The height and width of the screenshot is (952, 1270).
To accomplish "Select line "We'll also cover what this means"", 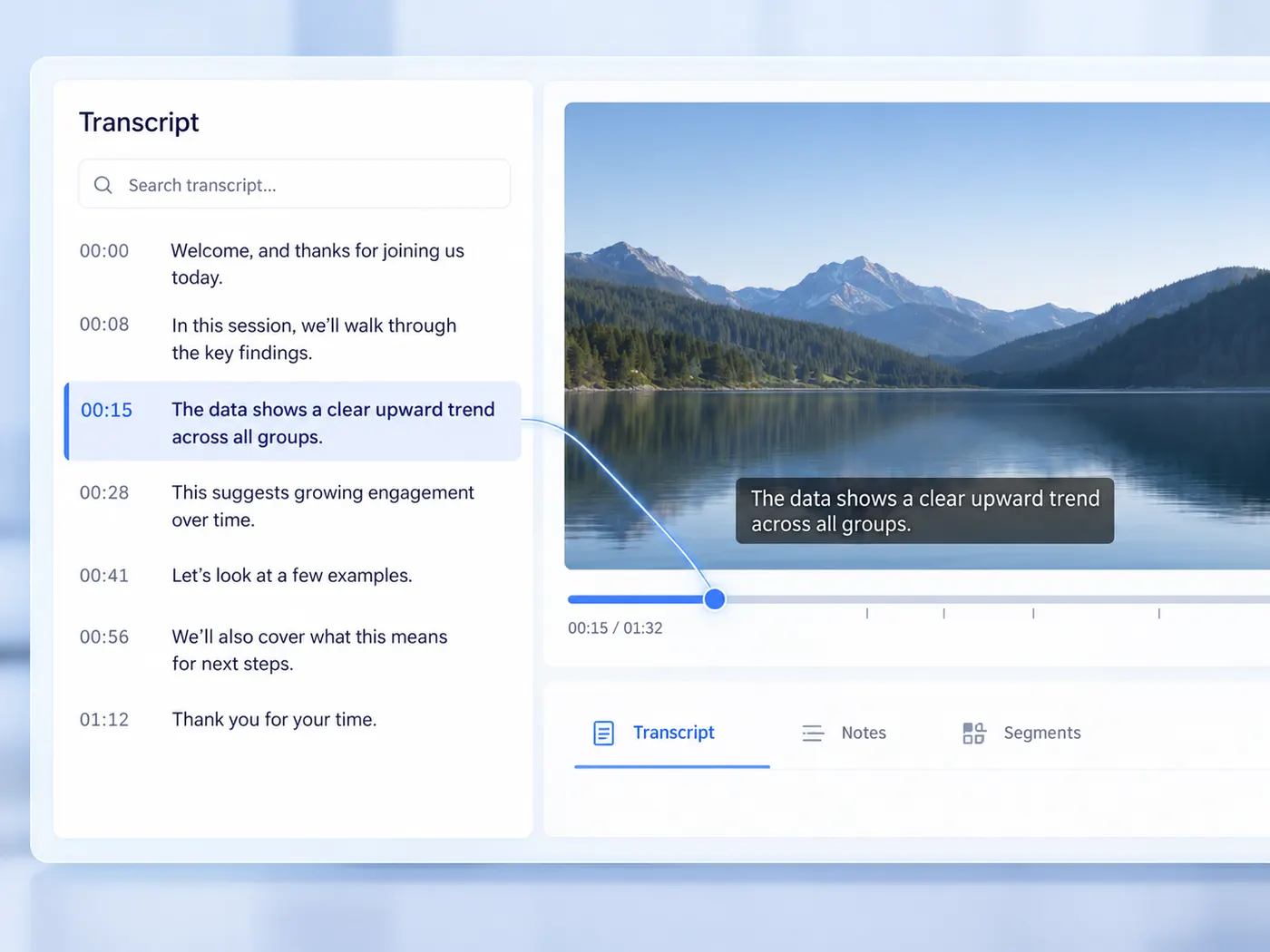I will pos(309,637).
